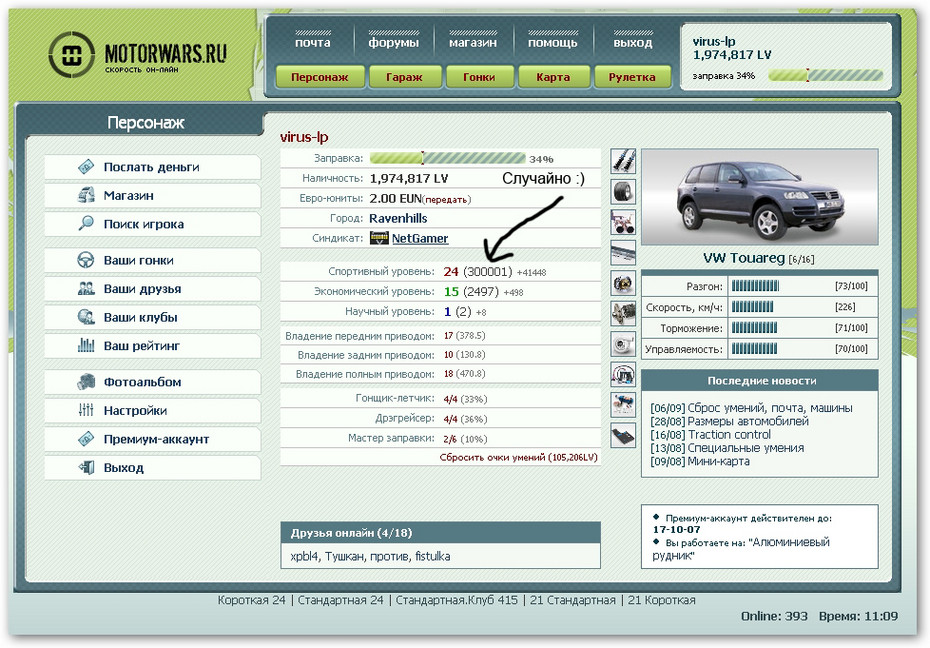Open the turbocharger part icon
This screenshot has width=930, height=648.
623,343
